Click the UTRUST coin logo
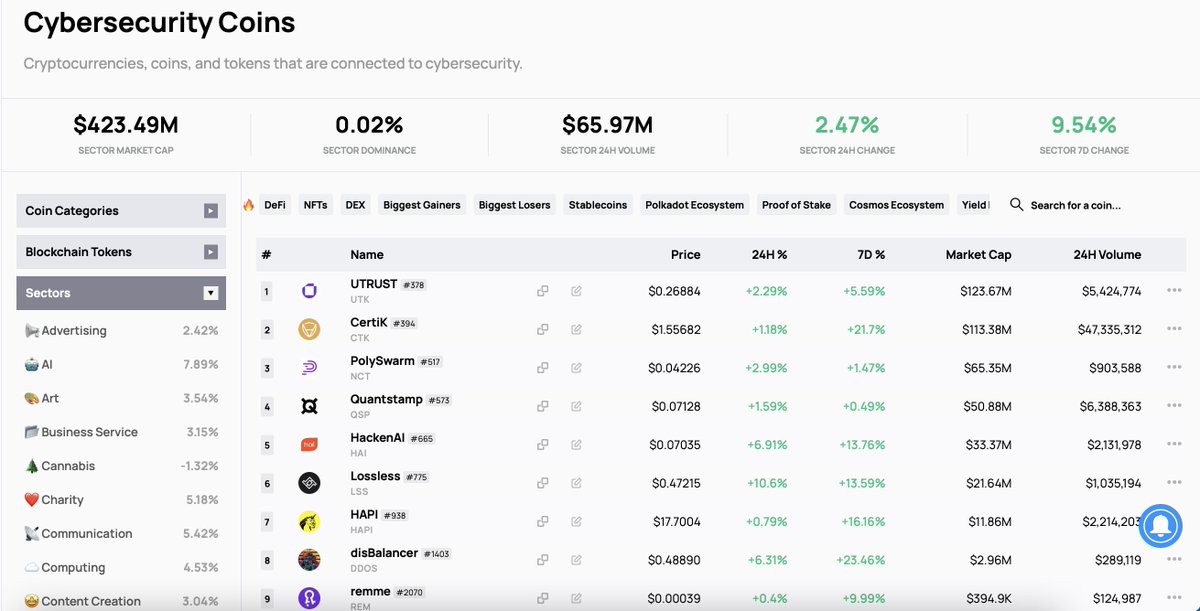Image resolution: width=1200 pixels, height=611 pixels. tap(309, 291)
